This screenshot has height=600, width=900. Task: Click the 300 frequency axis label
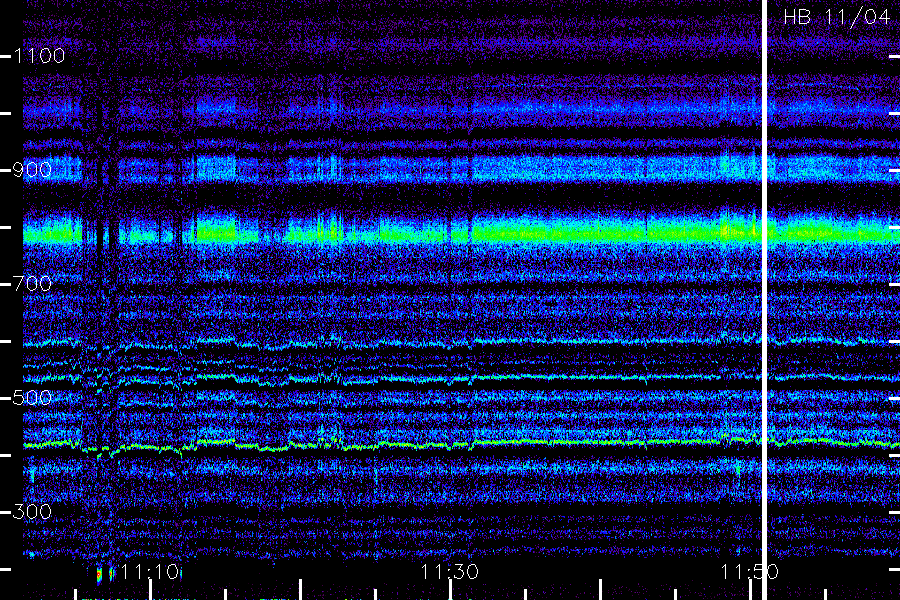[32, 512]
